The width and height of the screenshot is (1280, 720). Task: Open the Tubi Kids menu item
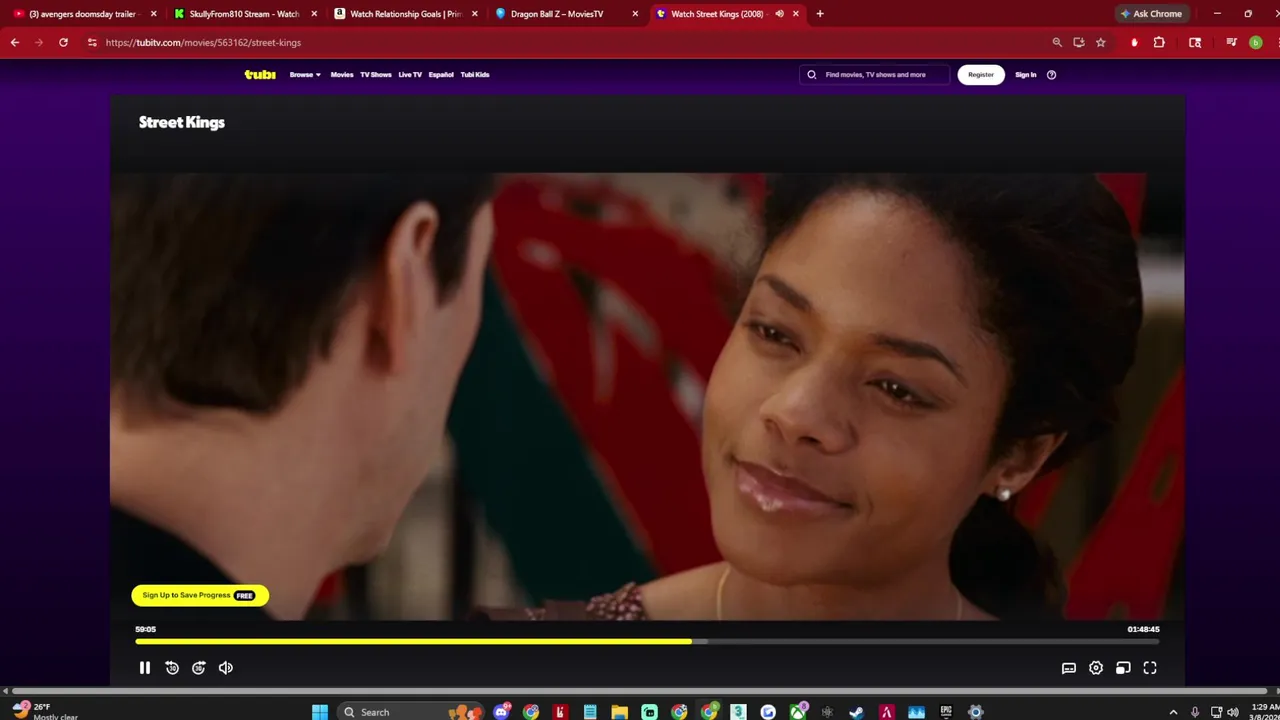[475, 74]
